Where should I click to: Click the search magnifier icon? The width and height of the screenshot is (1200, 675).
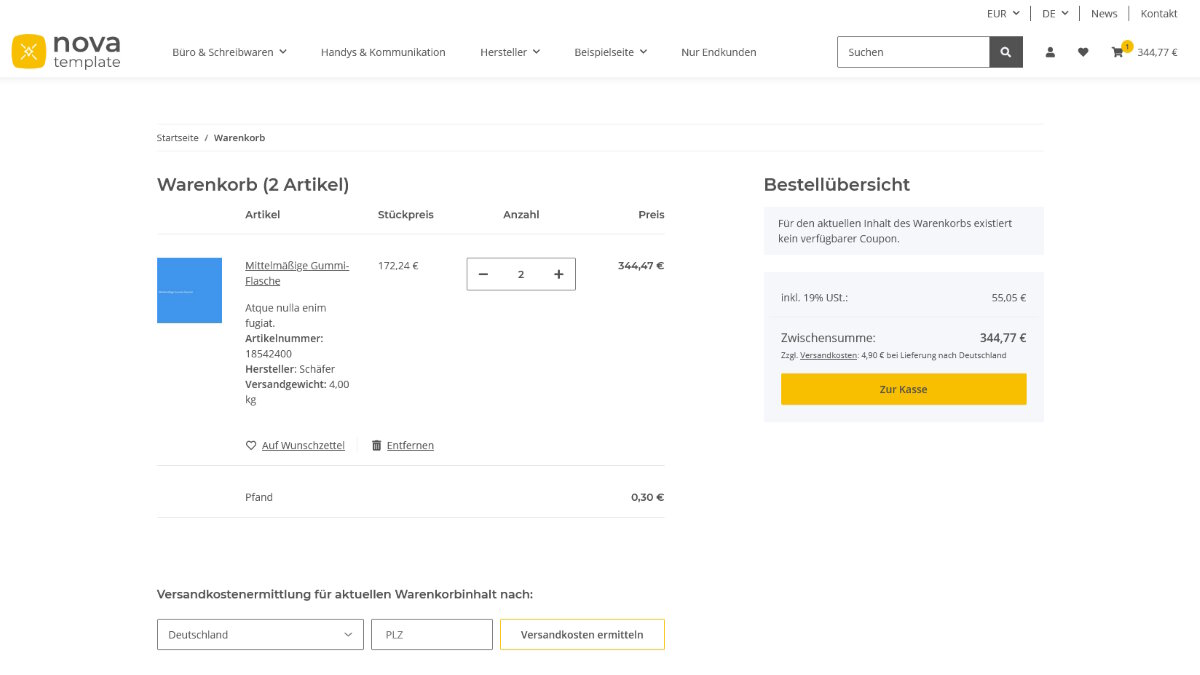pyautogui.click(x=1005, y=51)
